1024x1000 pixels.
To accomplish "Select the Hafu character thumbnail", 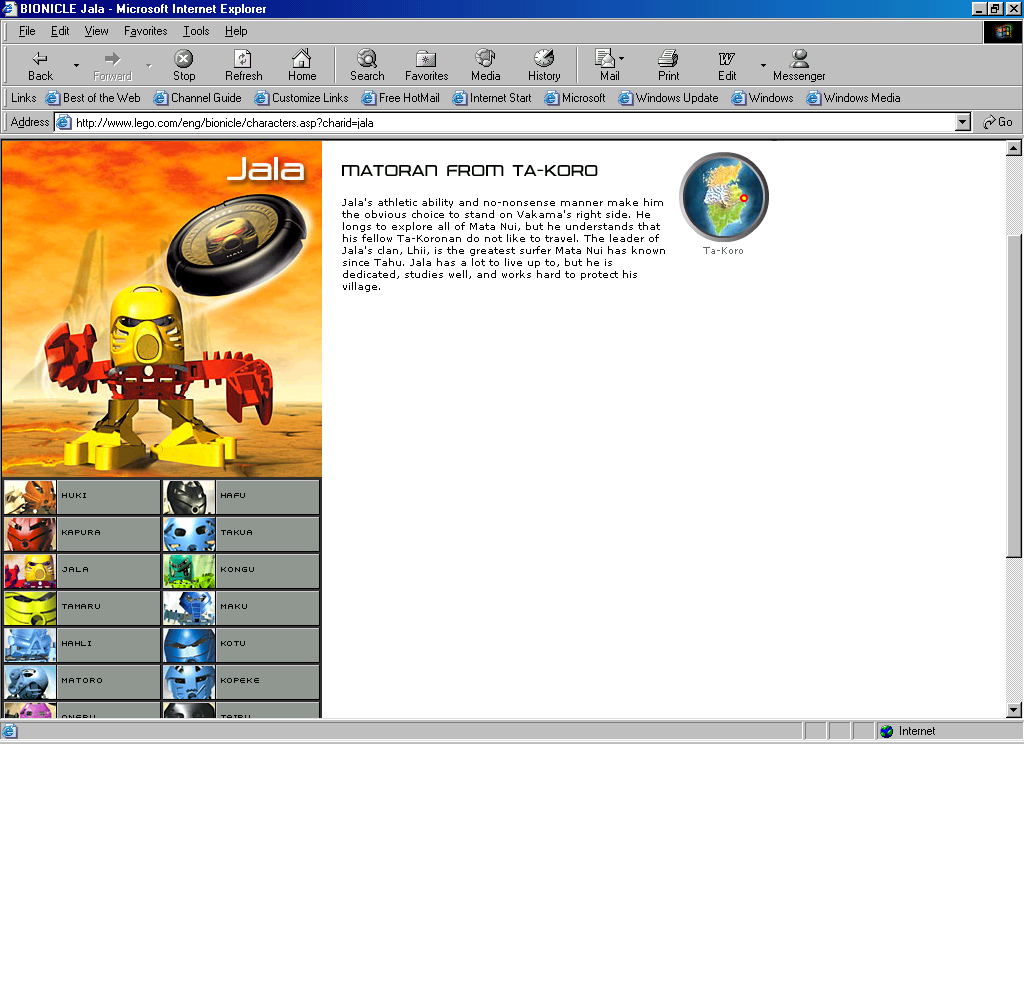I will click(x=189, y=497).
